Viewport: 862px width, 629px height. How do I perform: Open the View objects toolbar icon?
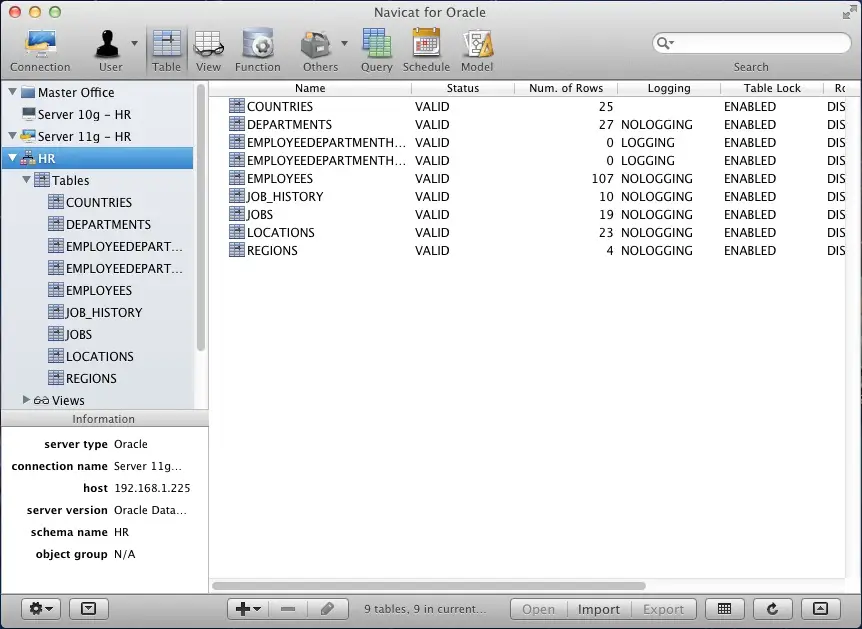(208, 51)
